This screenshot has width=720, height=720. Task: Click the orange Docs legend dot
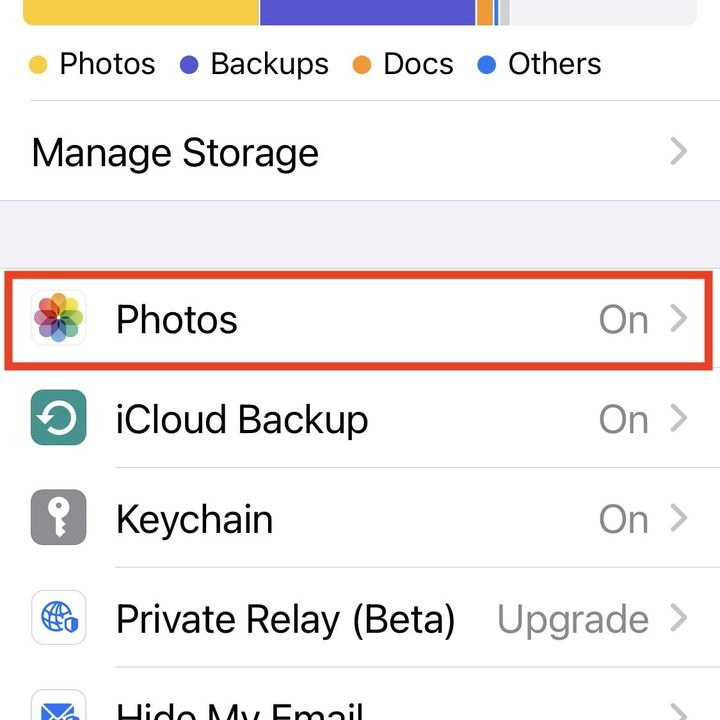tap(362, 66)
